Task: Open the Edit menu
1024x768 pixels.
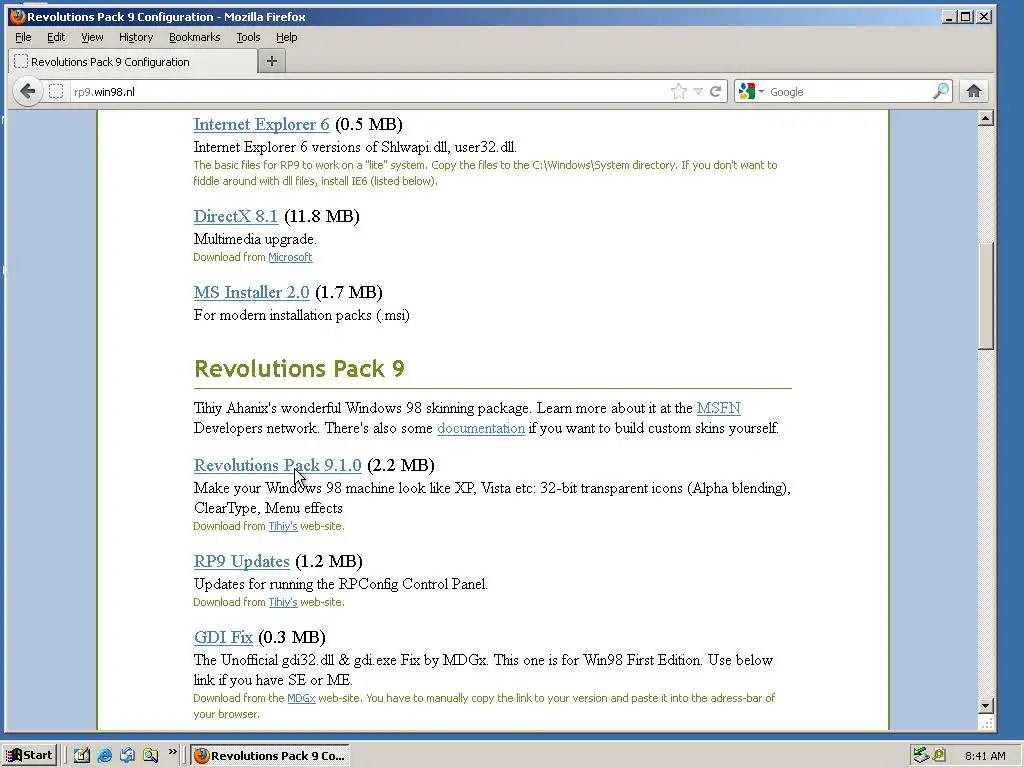Action: (x=56, y=37)
